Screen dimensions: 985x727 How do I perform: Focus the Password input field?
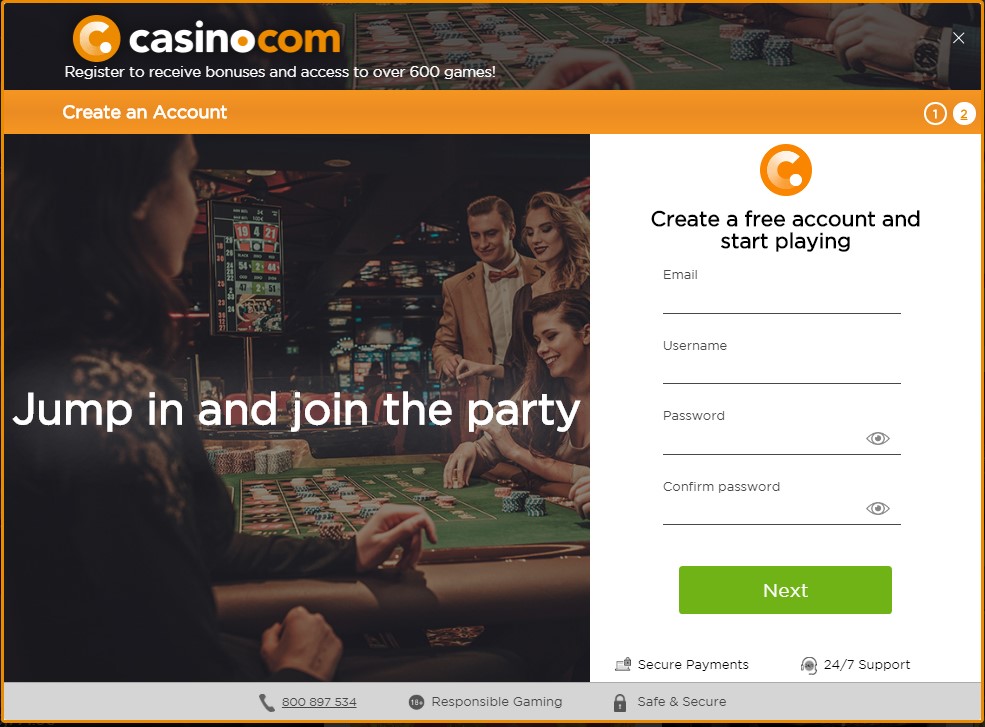763,440
